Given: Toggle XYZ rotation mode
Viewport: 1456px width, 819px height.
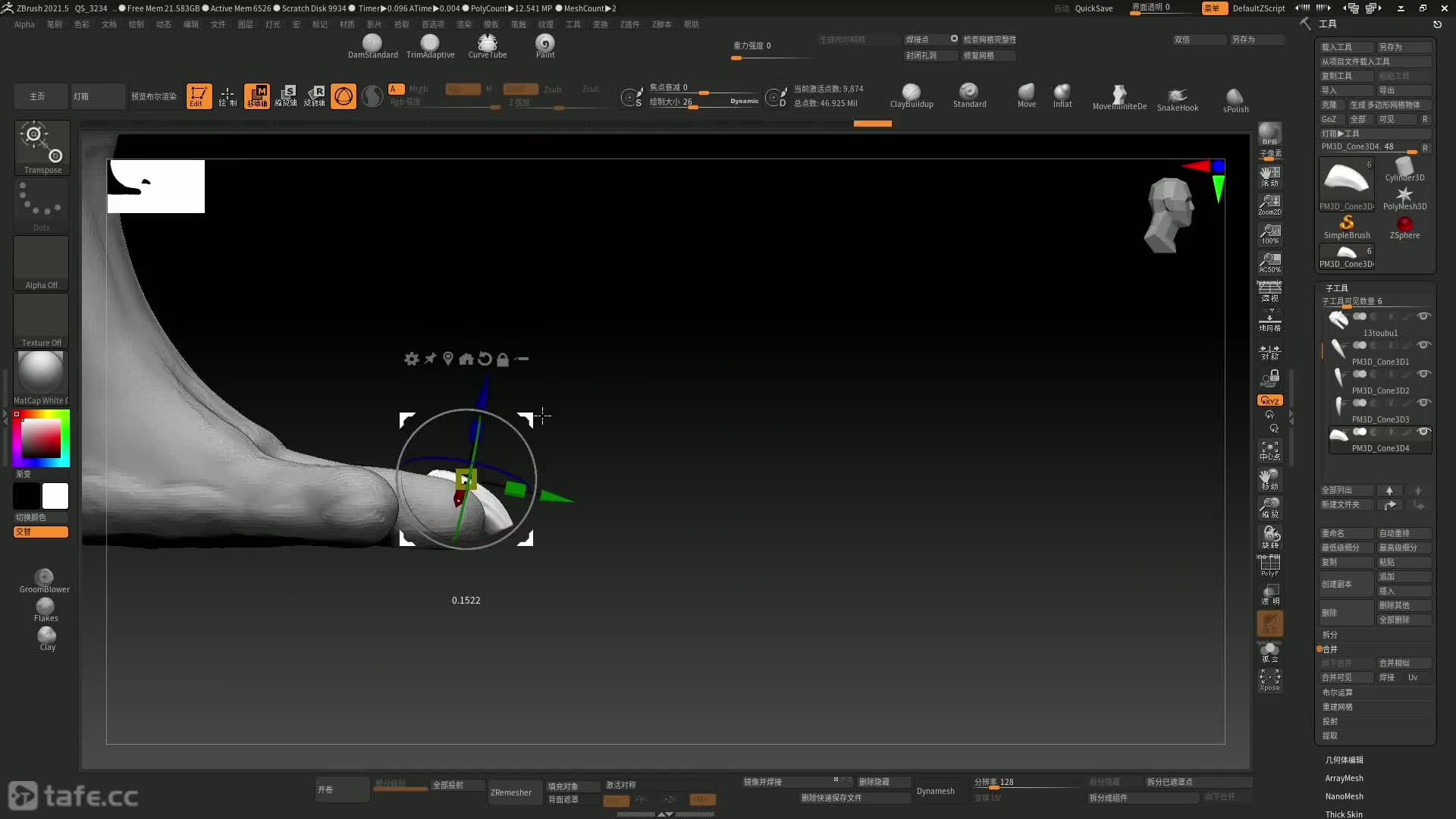Looking at the screenshot, I should 1269,400.
